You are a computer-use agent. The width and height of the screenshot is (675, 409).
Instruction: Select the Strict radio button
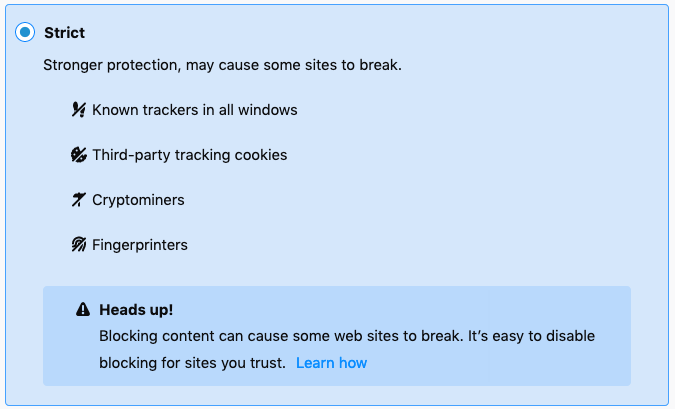pos(25,32)
